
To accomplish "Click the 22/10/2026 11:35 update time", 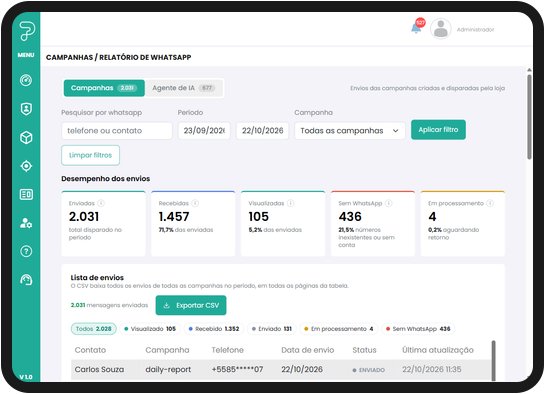I will [432, 369].
